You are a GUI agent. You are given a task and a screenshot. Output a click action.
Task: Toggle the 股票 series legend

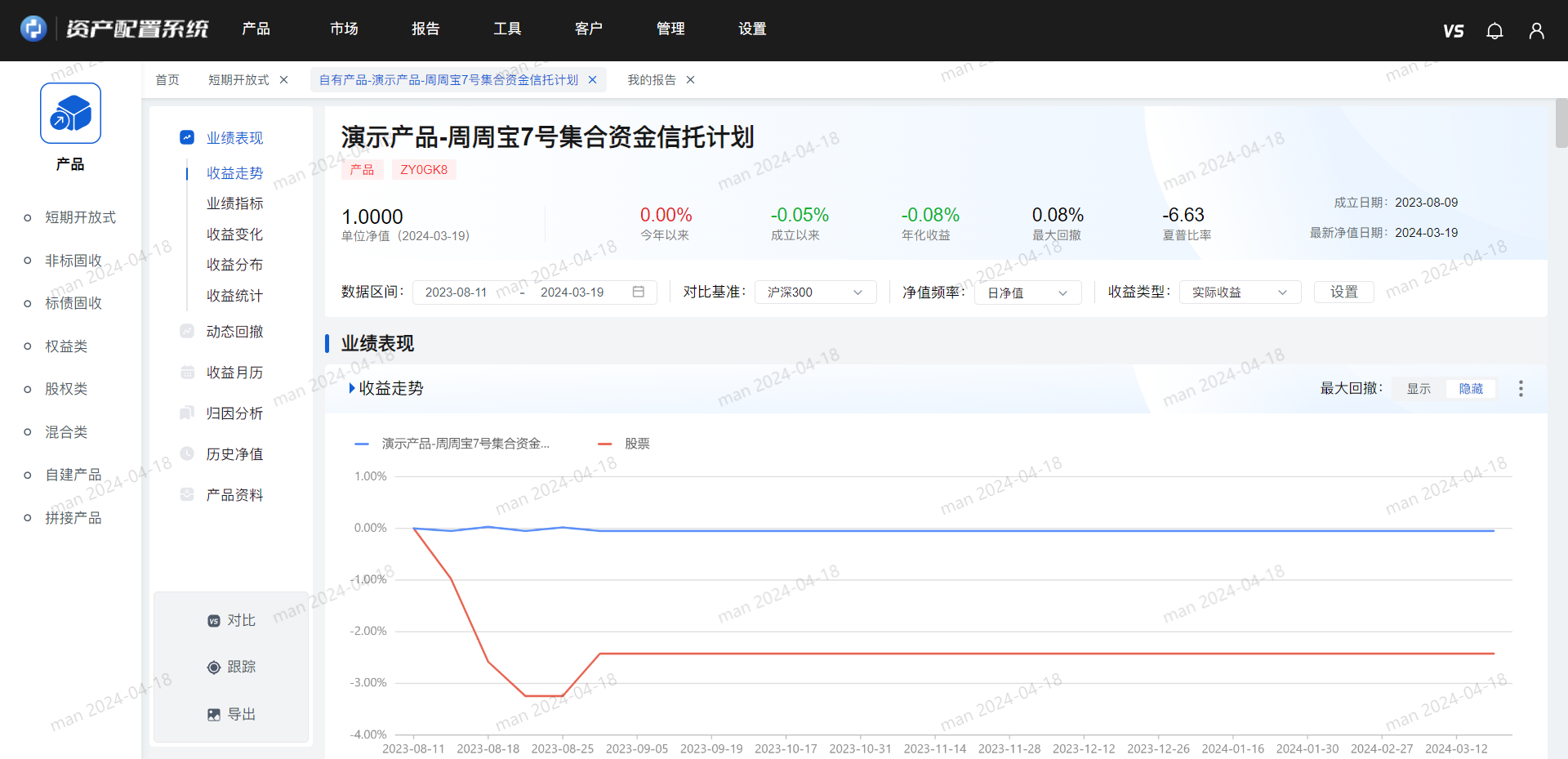click(x=624, y=444)
